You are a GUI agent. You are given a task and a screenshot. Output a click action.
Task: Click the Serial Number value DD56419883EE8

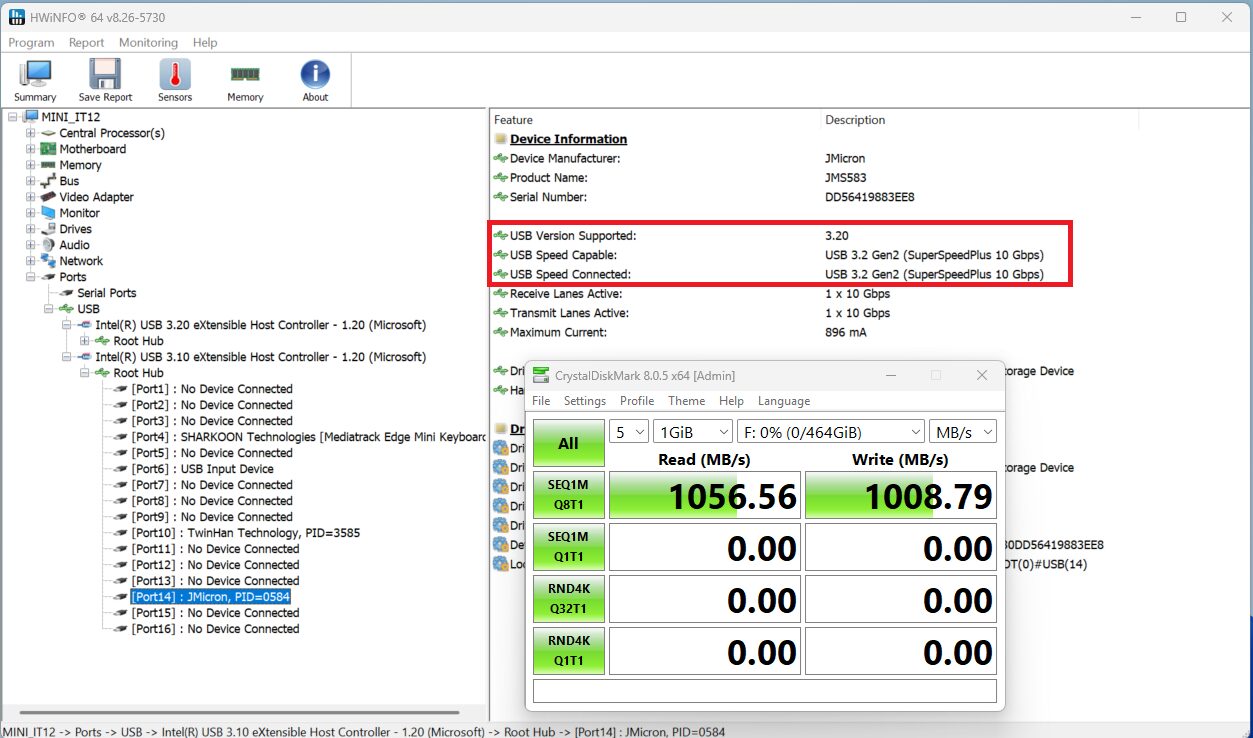870,197
